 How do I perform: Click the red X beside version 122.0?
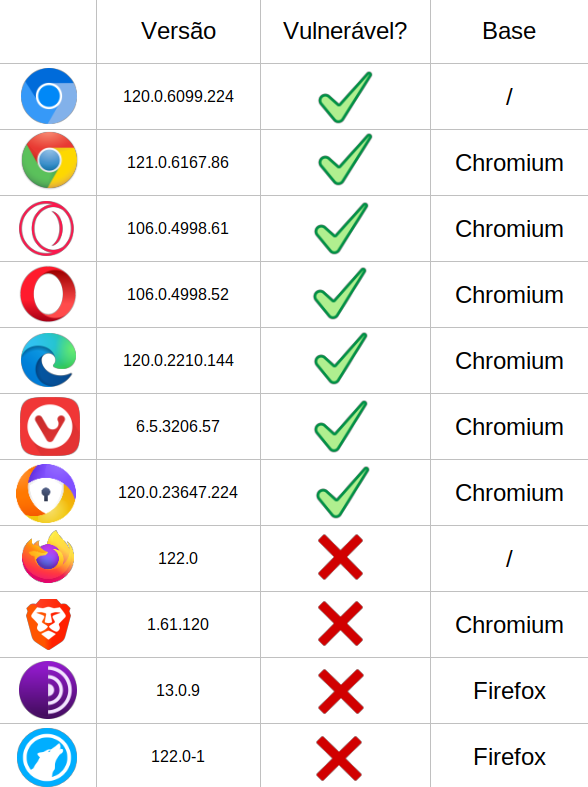click(x=340, y=557)
